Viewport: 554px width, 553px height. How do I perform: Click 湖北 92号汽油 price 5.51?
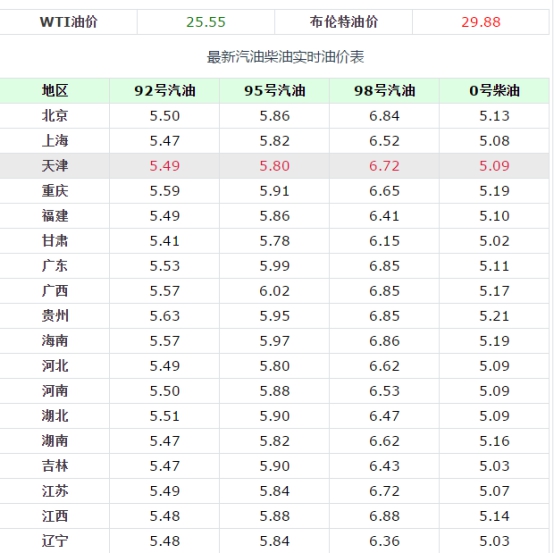[165, 416]
